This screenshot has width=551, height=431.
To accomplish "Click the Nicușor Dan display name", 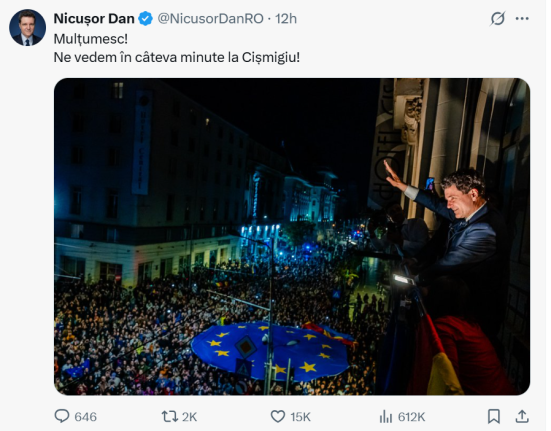I will click(94, 19).
